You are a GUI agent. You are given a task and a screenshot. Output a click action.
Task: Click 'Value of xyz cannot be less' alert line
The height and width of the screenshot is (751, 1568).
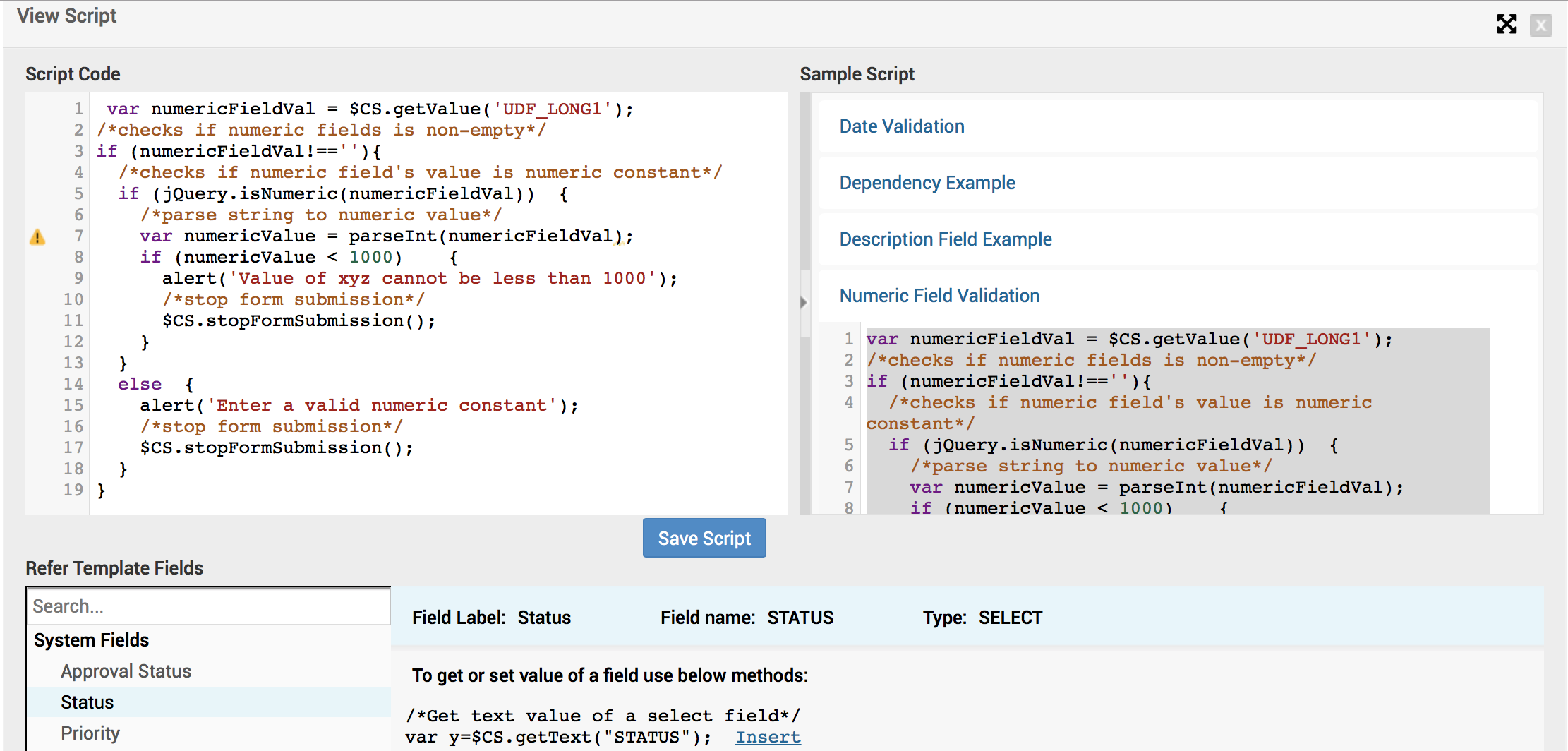(x=419, y=278)
